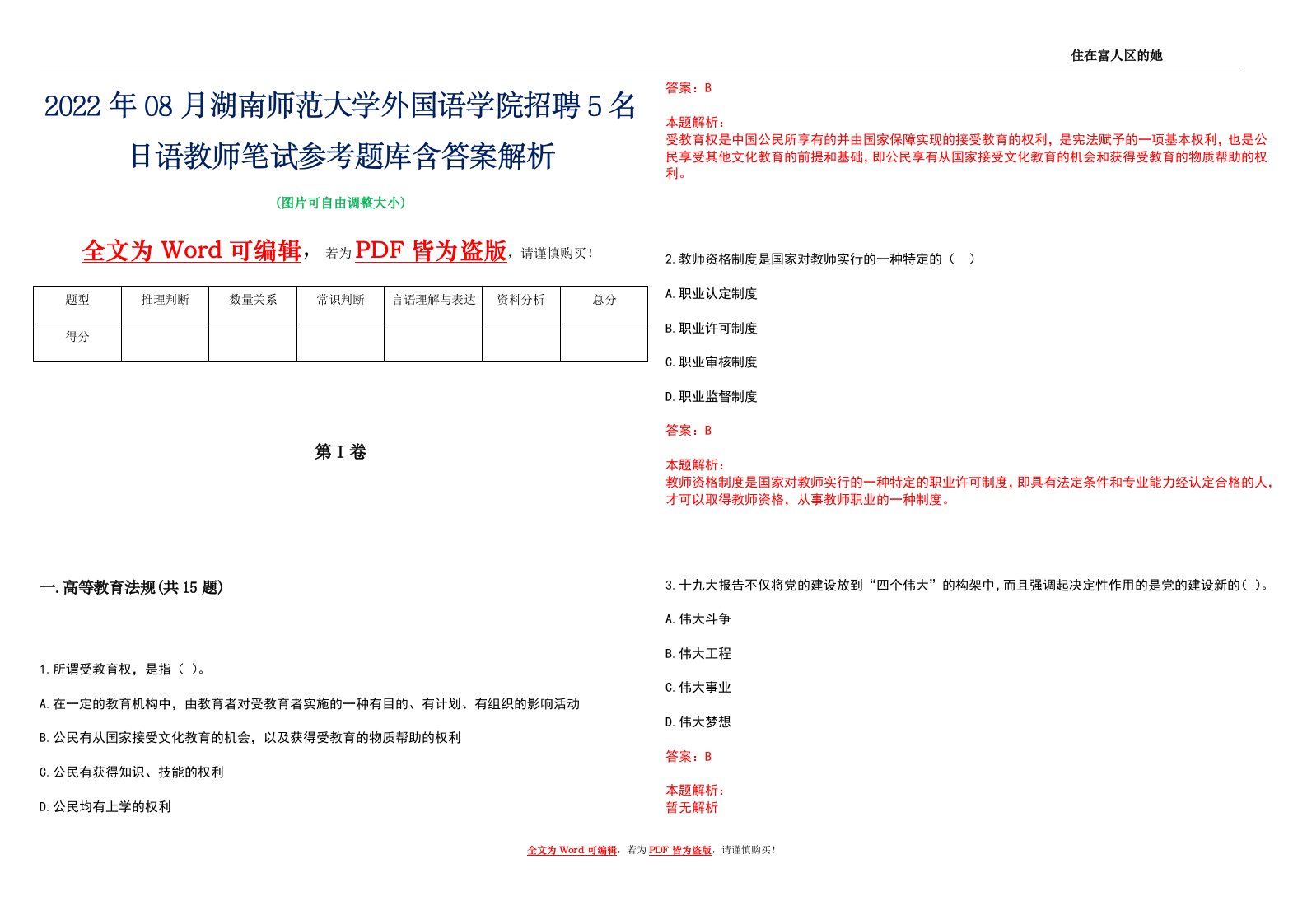Click the empty score cell under 总分
This screenshot has width=1307, height=924.
(604, 343)
